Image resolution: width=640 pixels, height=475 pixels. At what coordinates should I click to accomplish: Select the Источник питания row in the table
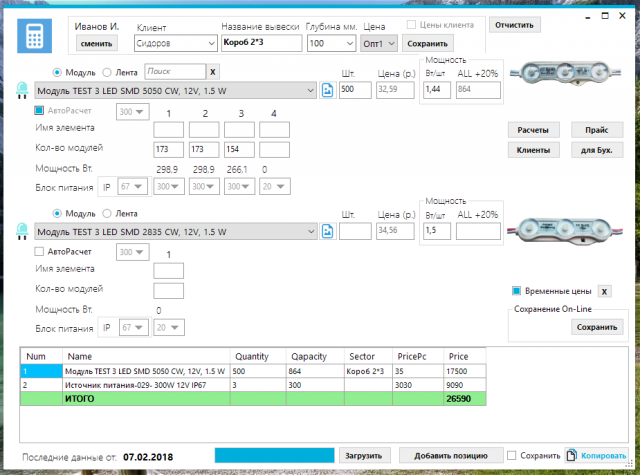point(253,385)
